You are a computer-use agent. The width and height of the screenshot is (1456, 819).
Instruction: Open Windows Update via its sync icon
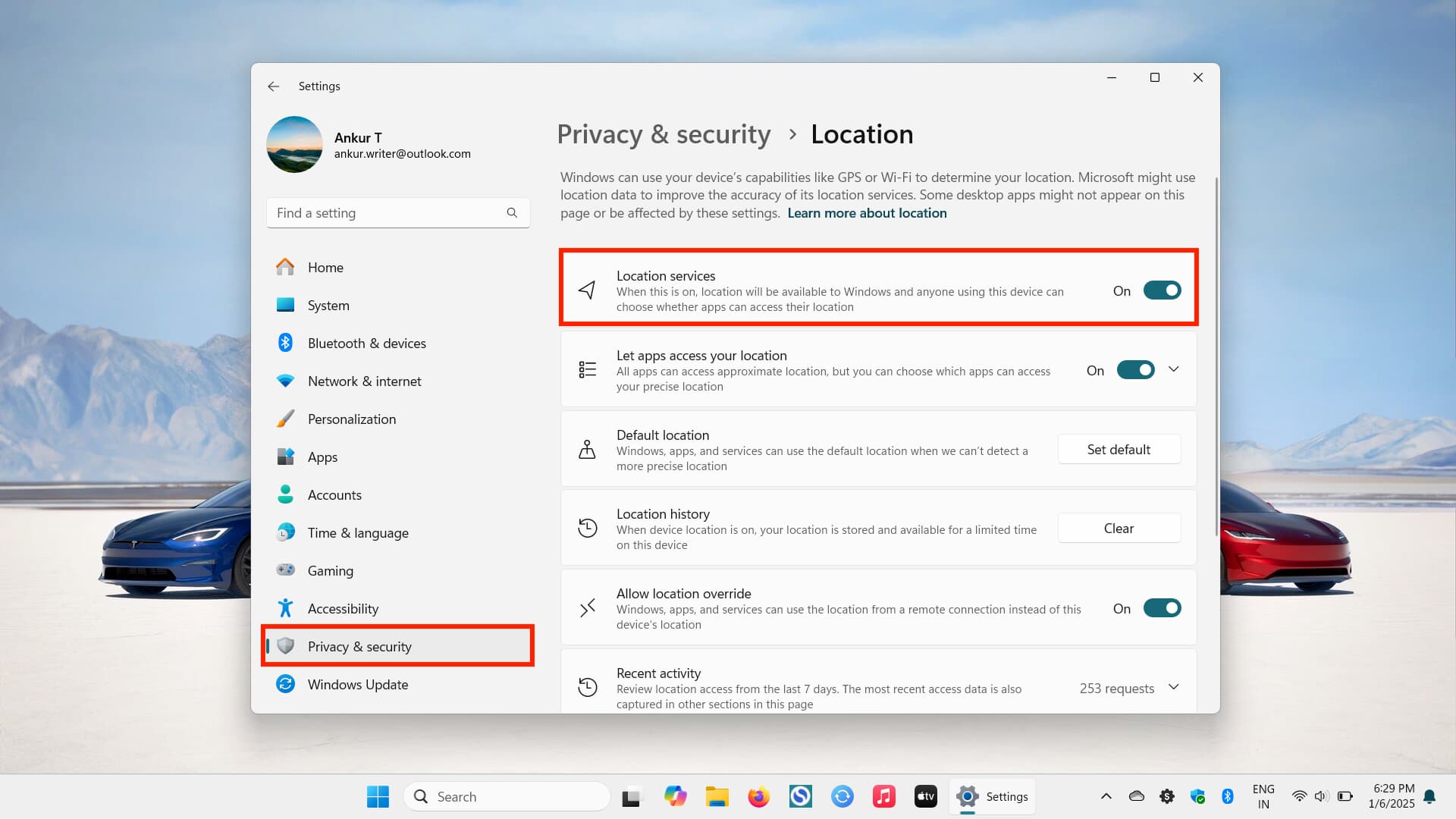(286, 684)
